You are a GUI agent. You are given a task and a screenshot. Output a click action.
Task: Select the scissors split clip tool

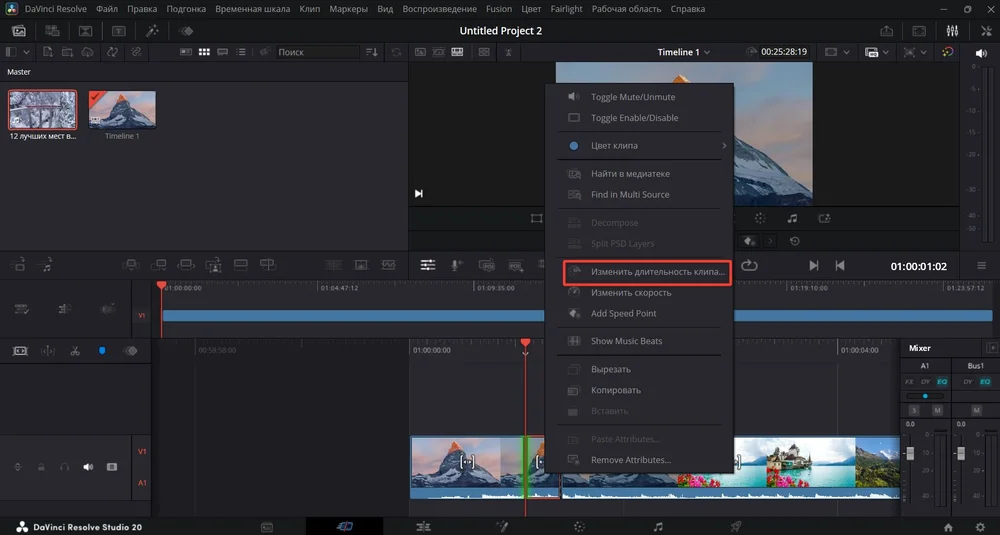coord(75,351)
